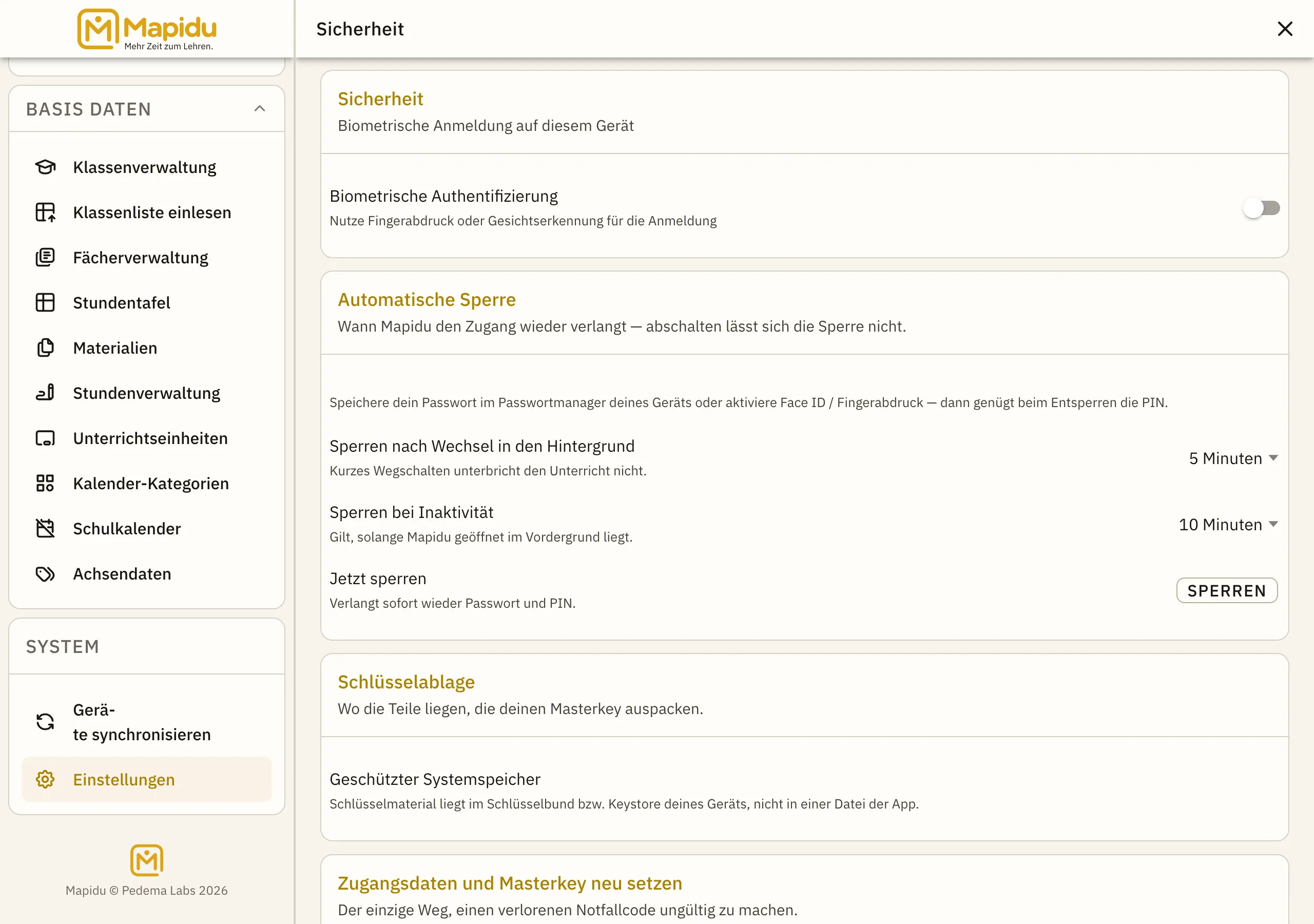Open the Achsendaten entry
The height and width of the screenshot is (924, 1314).
point(146,573)
